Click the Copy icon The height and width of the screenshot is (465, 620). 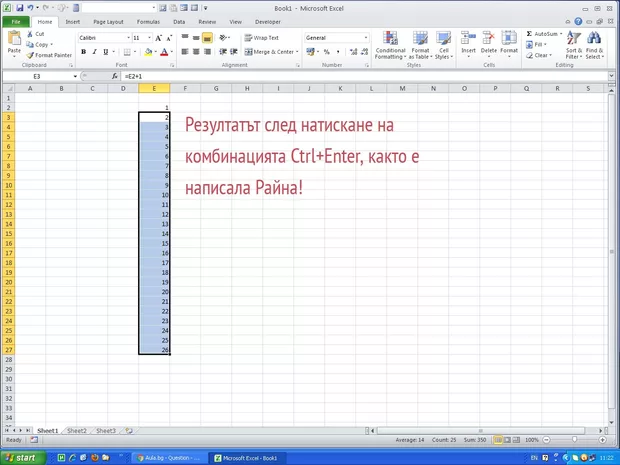30,44
